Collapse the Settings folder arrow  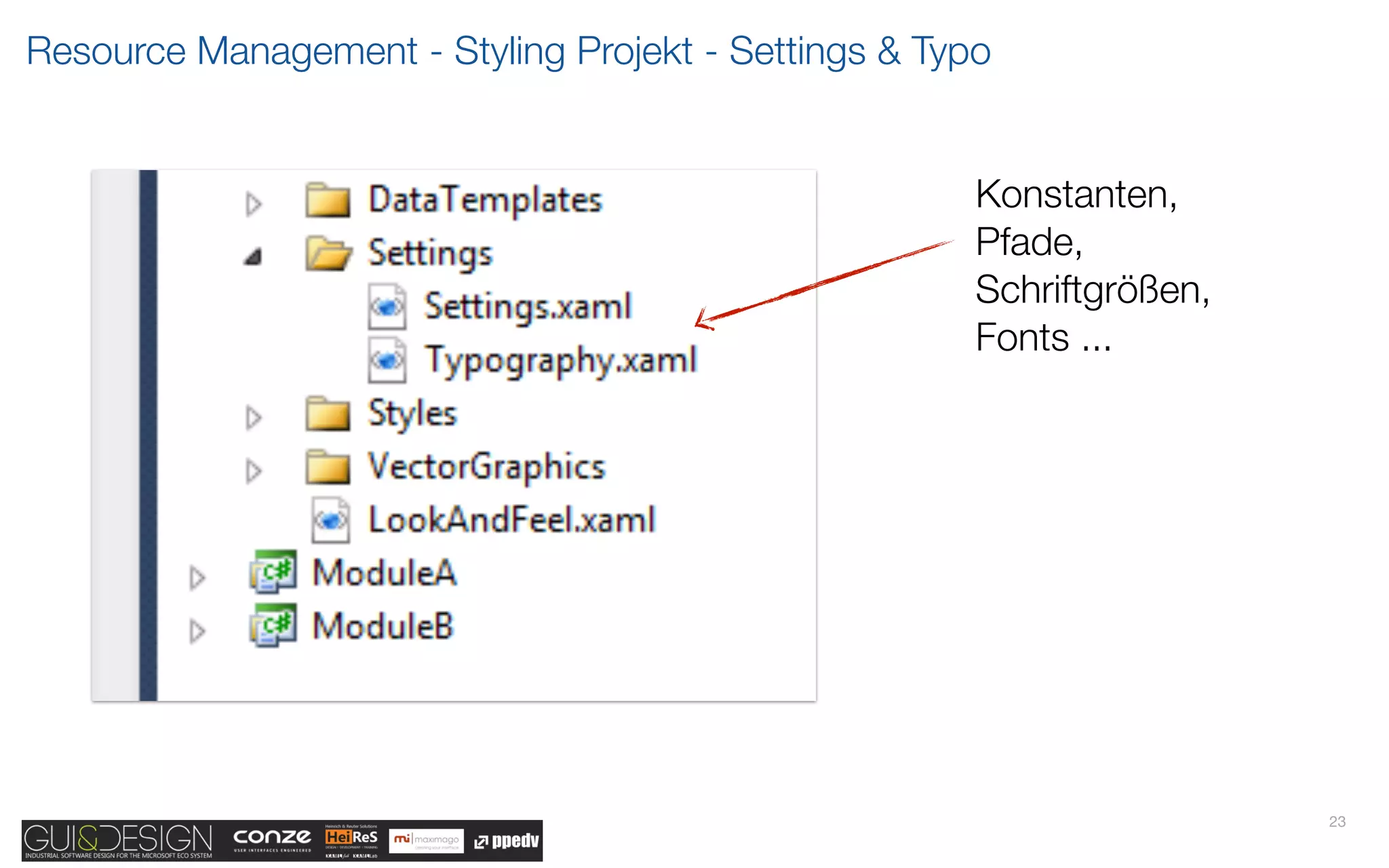pyautogui.click(x=253, y=257)
